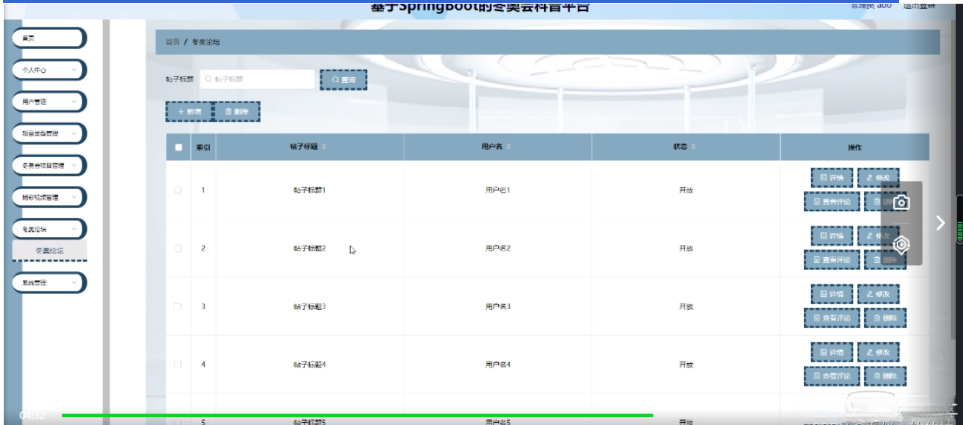This screenshot has width=963, height=425.
Task: Click the 开放 status in row 1
Action: [x=686, y=190]
